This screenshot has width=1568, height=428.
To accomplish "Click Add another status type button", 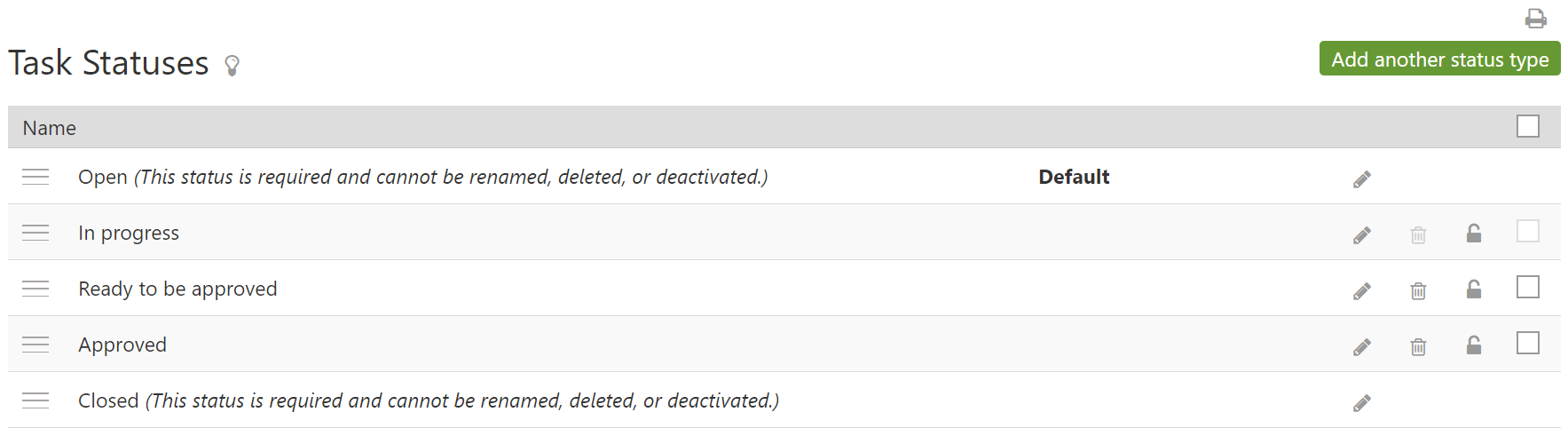I will [x=1439, y=59].
